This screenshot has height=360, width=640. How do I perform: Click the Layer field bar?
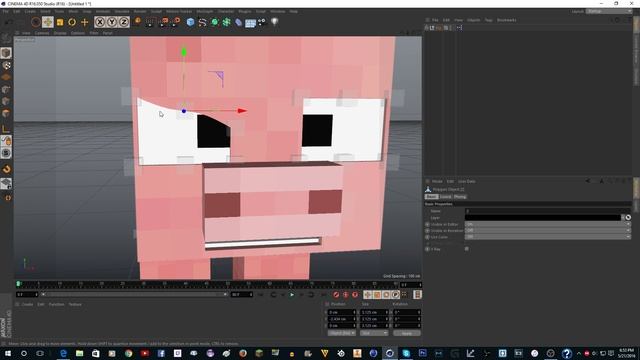pyautogui.click(x=543, y=218)
